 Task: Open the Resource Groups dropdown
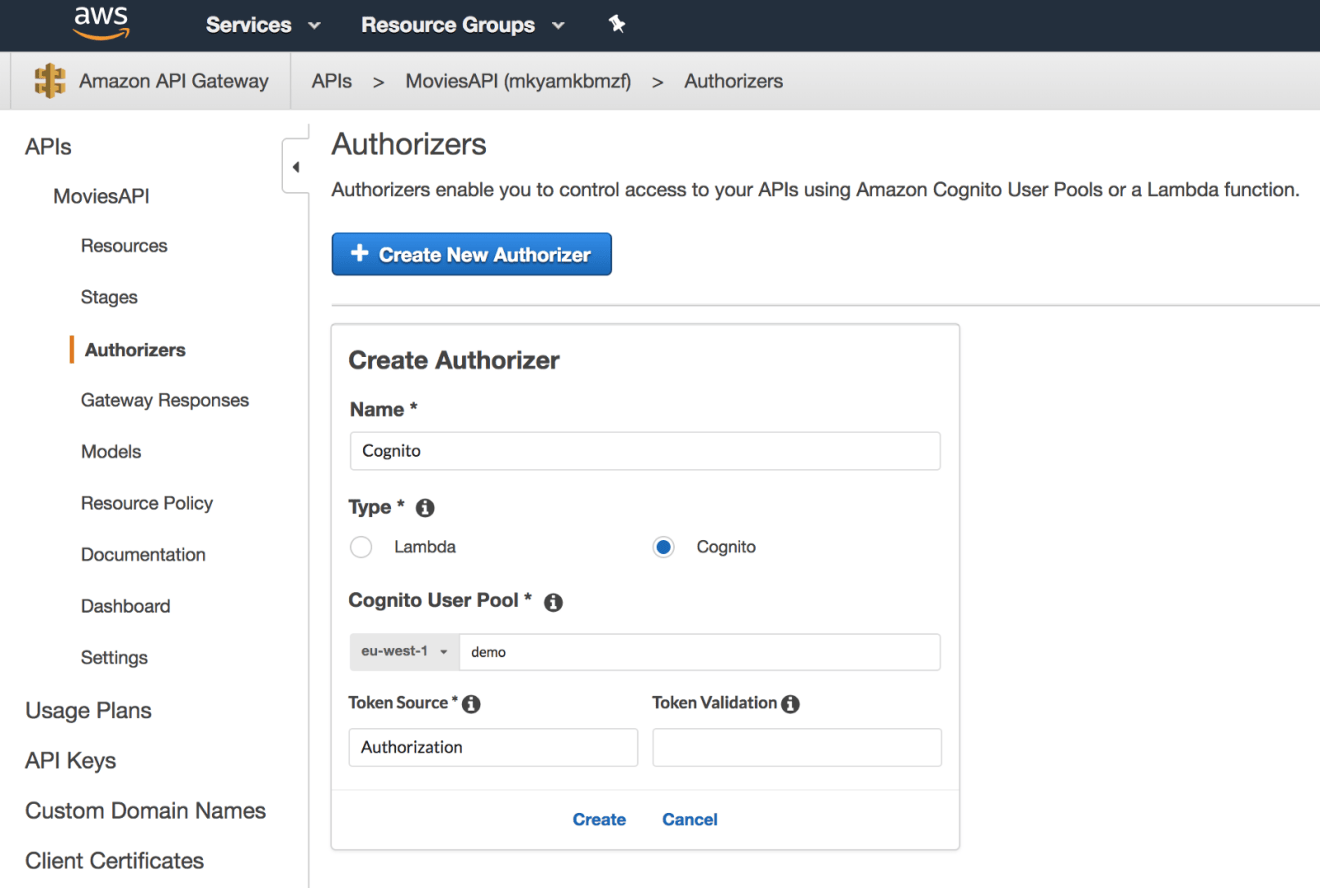pyautogui.click(x=462, y=25)
